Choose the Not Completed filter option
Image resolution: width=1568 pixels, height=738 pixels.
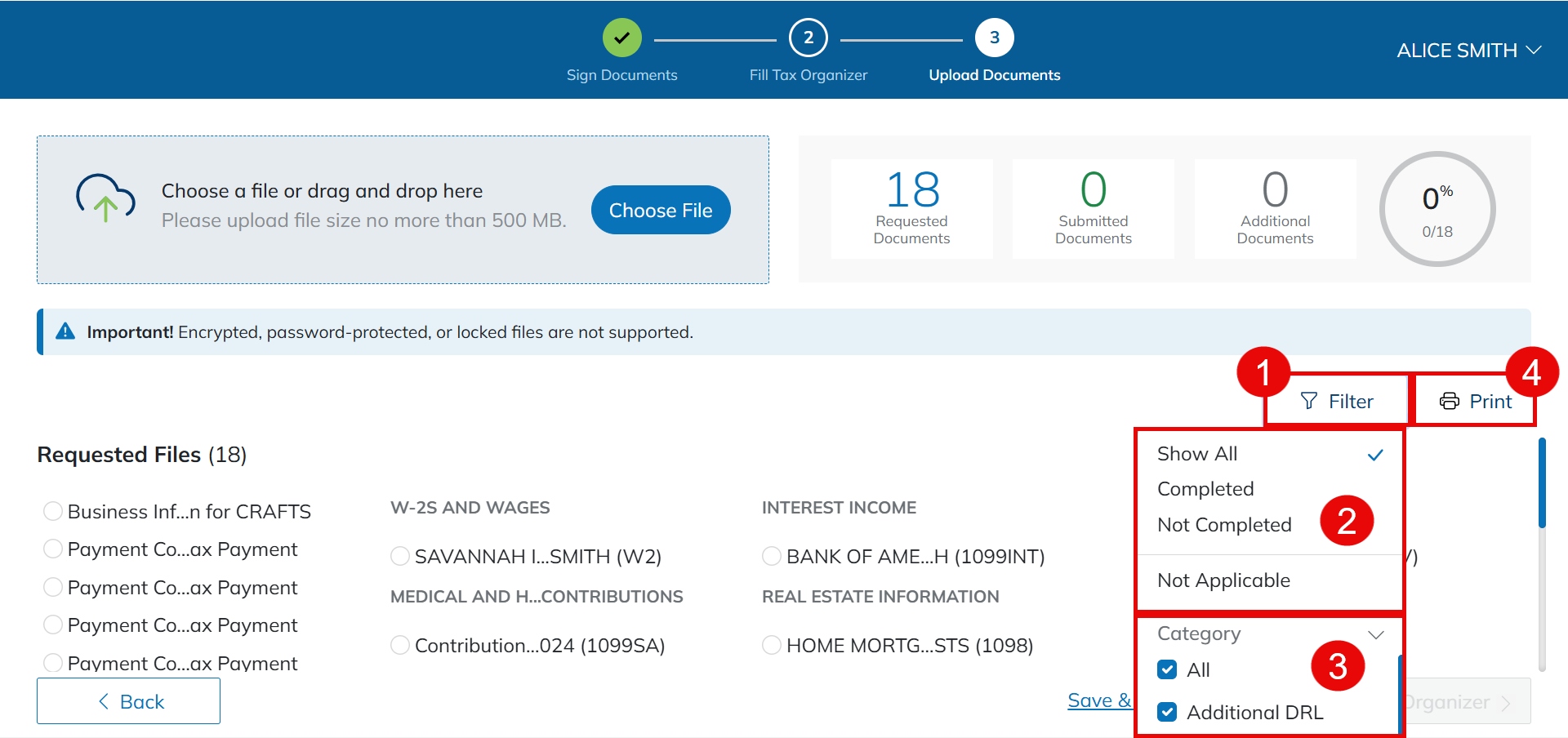[1224, 525]
